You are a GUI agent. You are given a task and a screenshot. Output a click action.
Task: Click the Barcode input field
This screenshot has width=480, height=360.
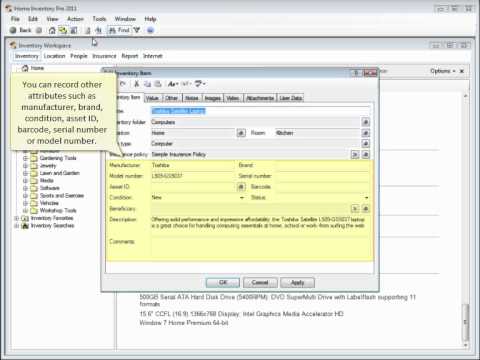click(322, 187)
